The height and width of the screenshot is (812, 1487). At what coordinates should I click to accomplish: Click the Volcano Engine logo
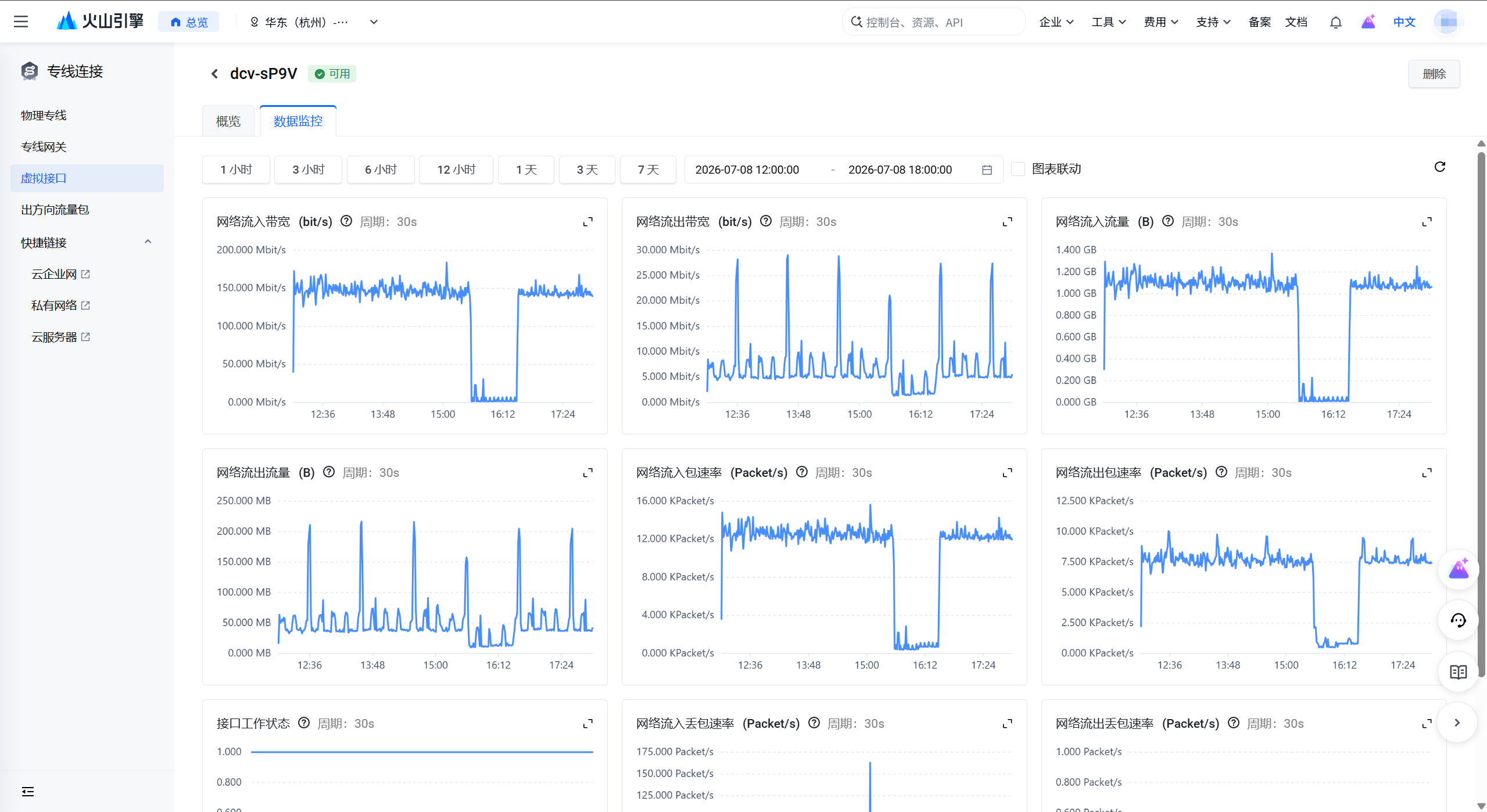click(x=100, y=21)
